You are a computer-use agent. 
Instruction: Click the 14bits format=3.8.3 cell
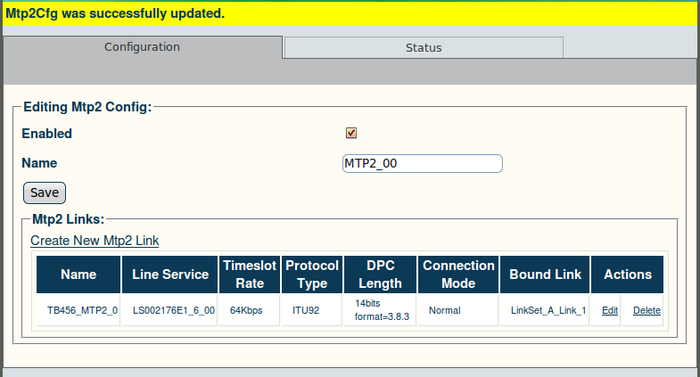pyautogui.click(x=380, y=310)
